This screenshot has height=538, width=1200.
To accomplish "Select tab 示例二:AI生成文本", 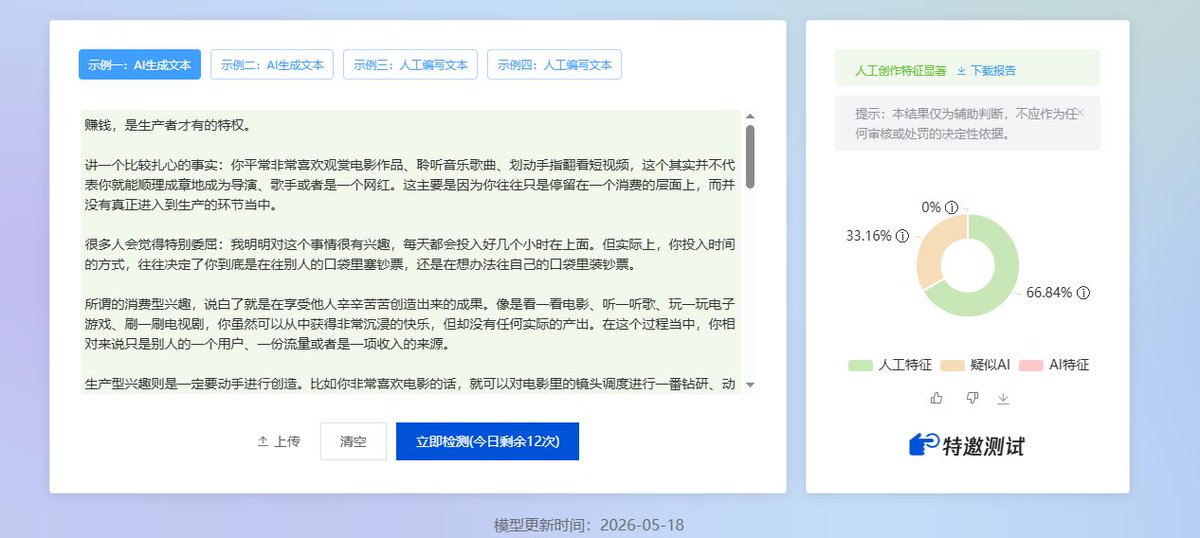I will [x=272, y=65].
